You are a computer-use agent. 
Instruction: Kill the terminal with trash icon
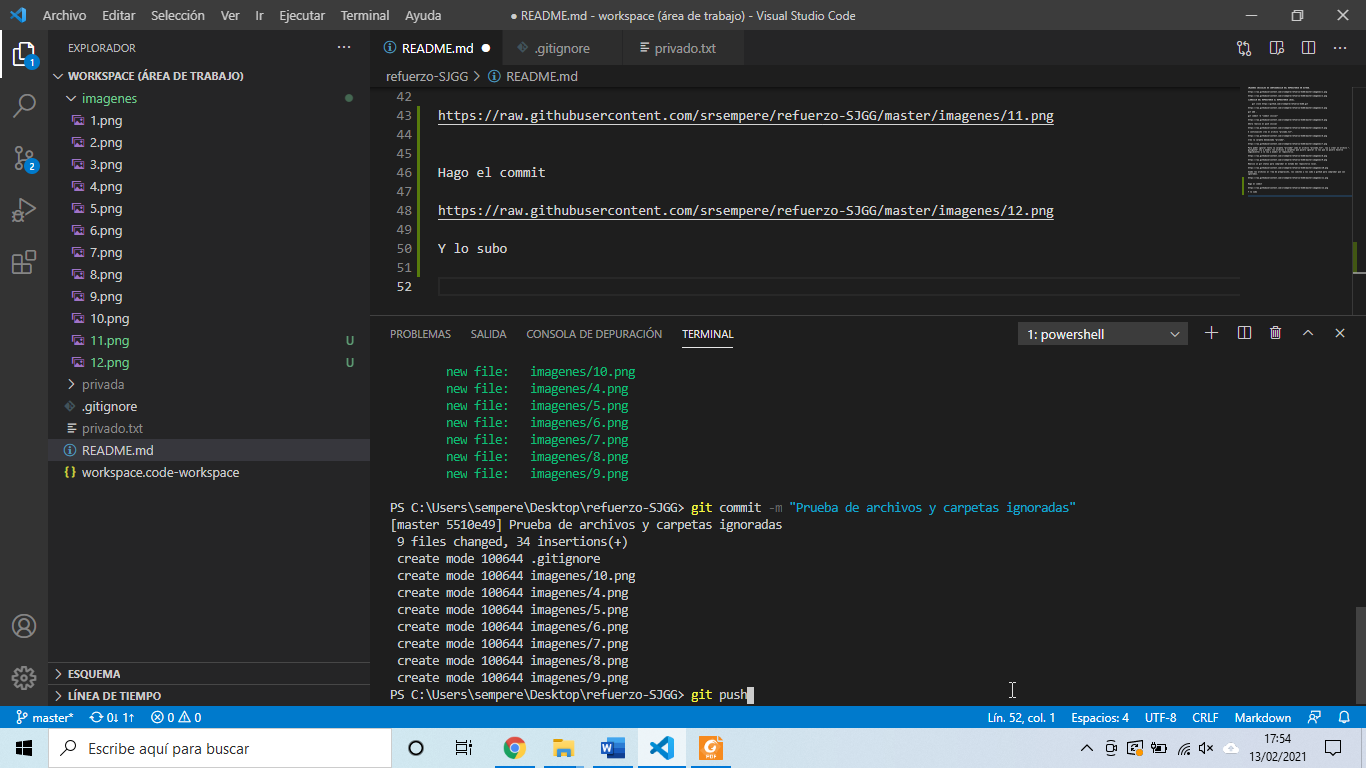coord(1276,333)
